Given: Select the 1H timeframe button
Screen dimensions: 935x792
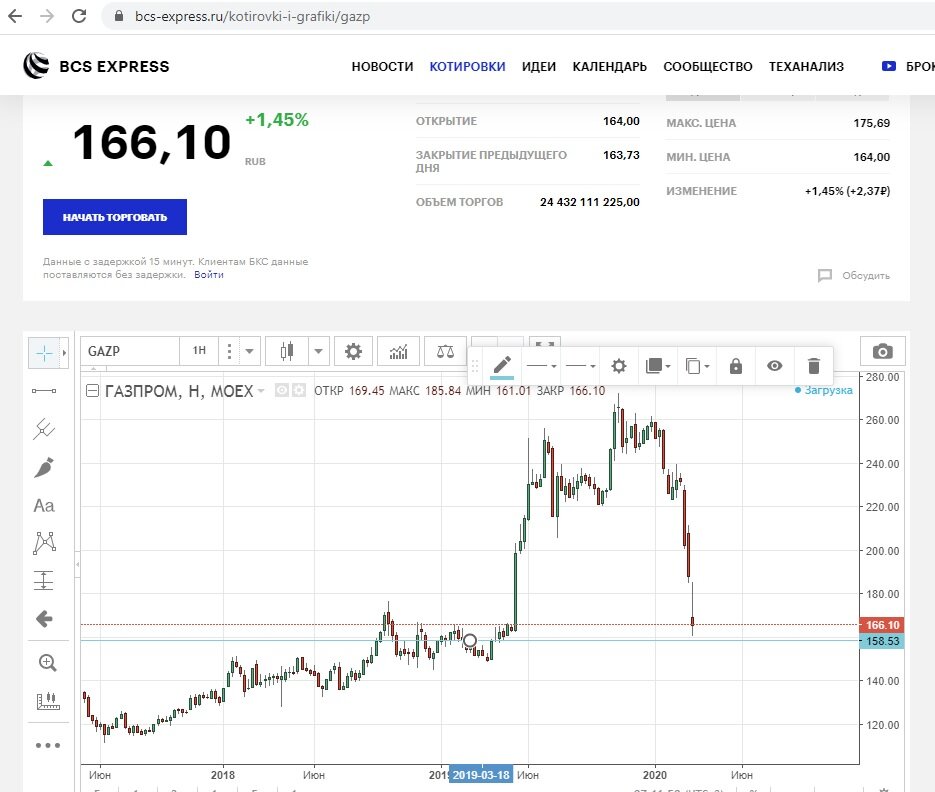Looking at the screenshot, I should pos(199,351).
